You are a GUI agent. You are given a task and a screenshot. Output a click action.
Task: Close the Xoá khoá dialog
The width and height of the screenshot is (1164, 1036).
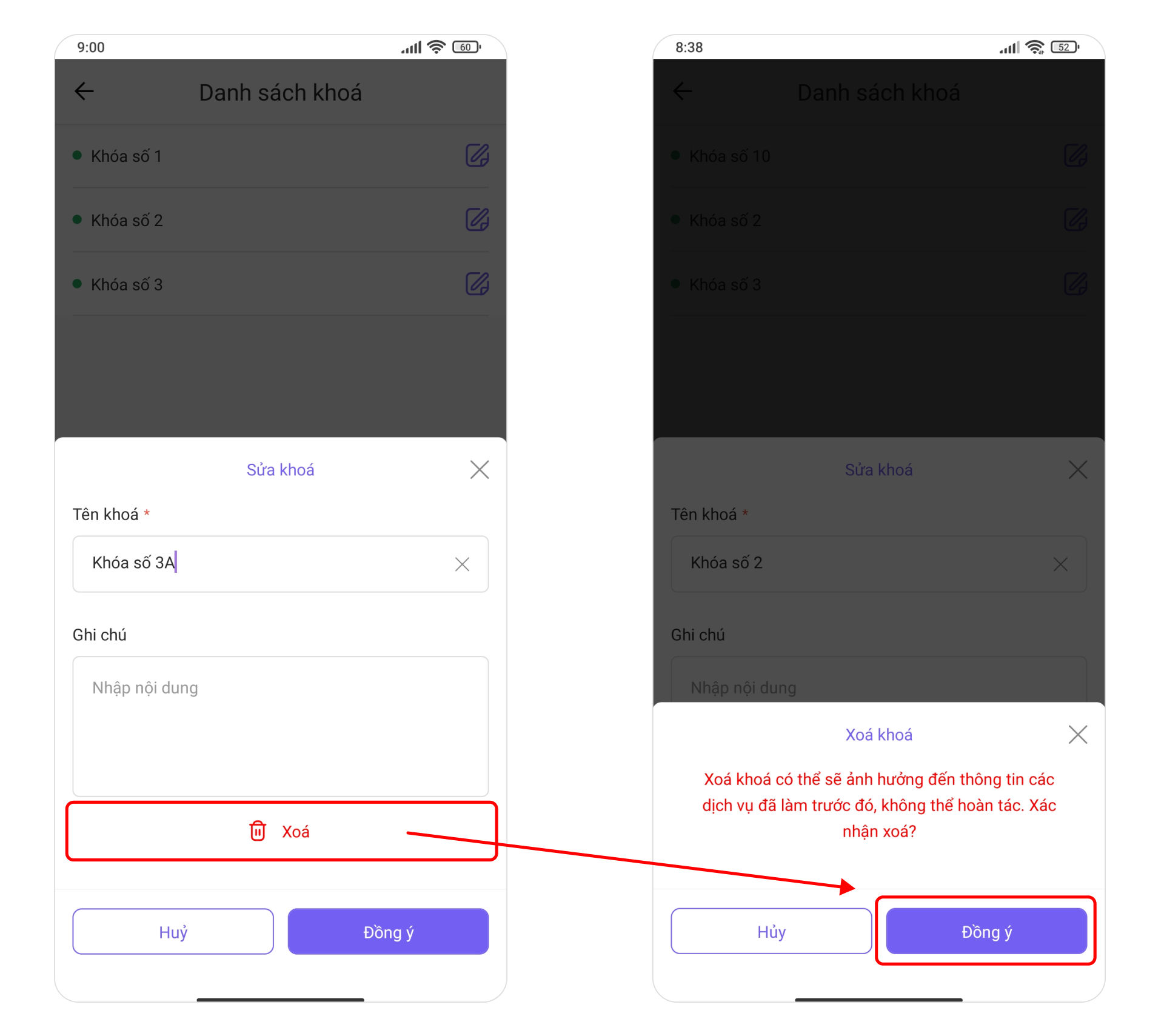1077,734
